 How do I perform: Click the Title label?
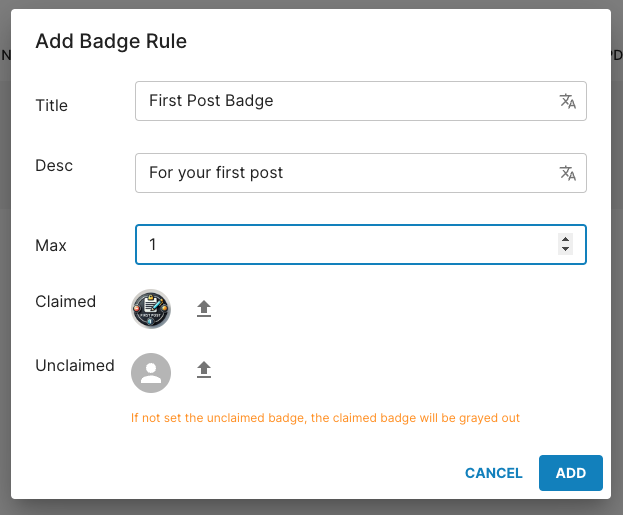point(51,105)
